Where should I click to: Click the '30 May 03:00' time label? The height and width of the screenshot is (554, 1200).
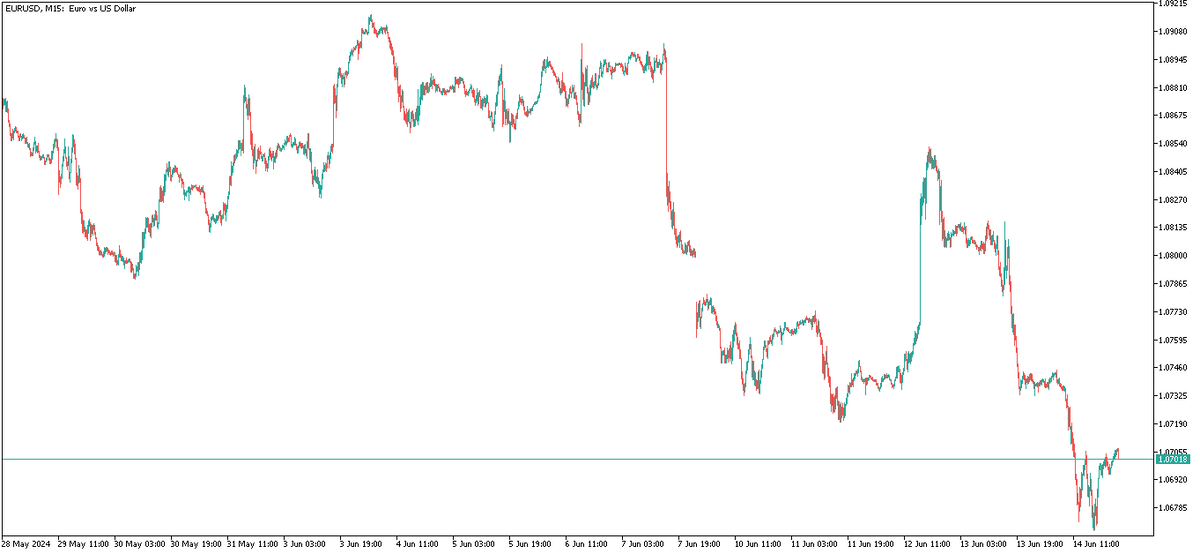140,545
